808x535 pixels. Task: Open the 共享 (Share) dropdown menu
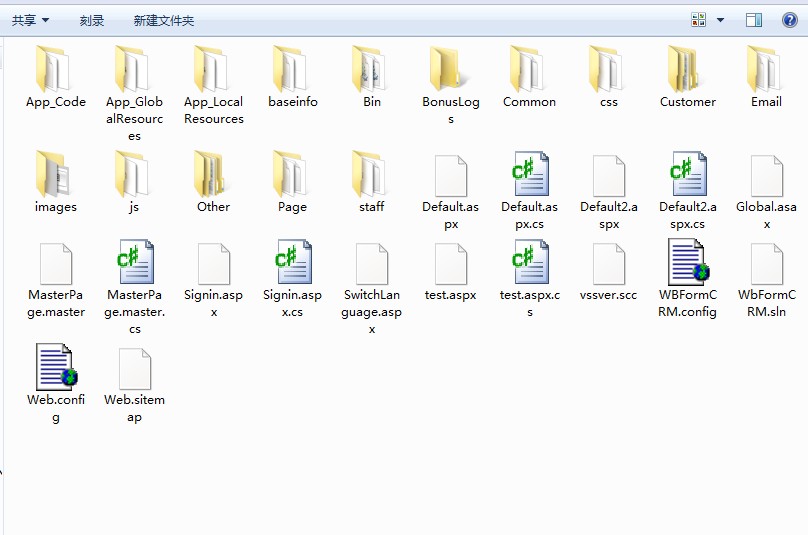point(30,21)
